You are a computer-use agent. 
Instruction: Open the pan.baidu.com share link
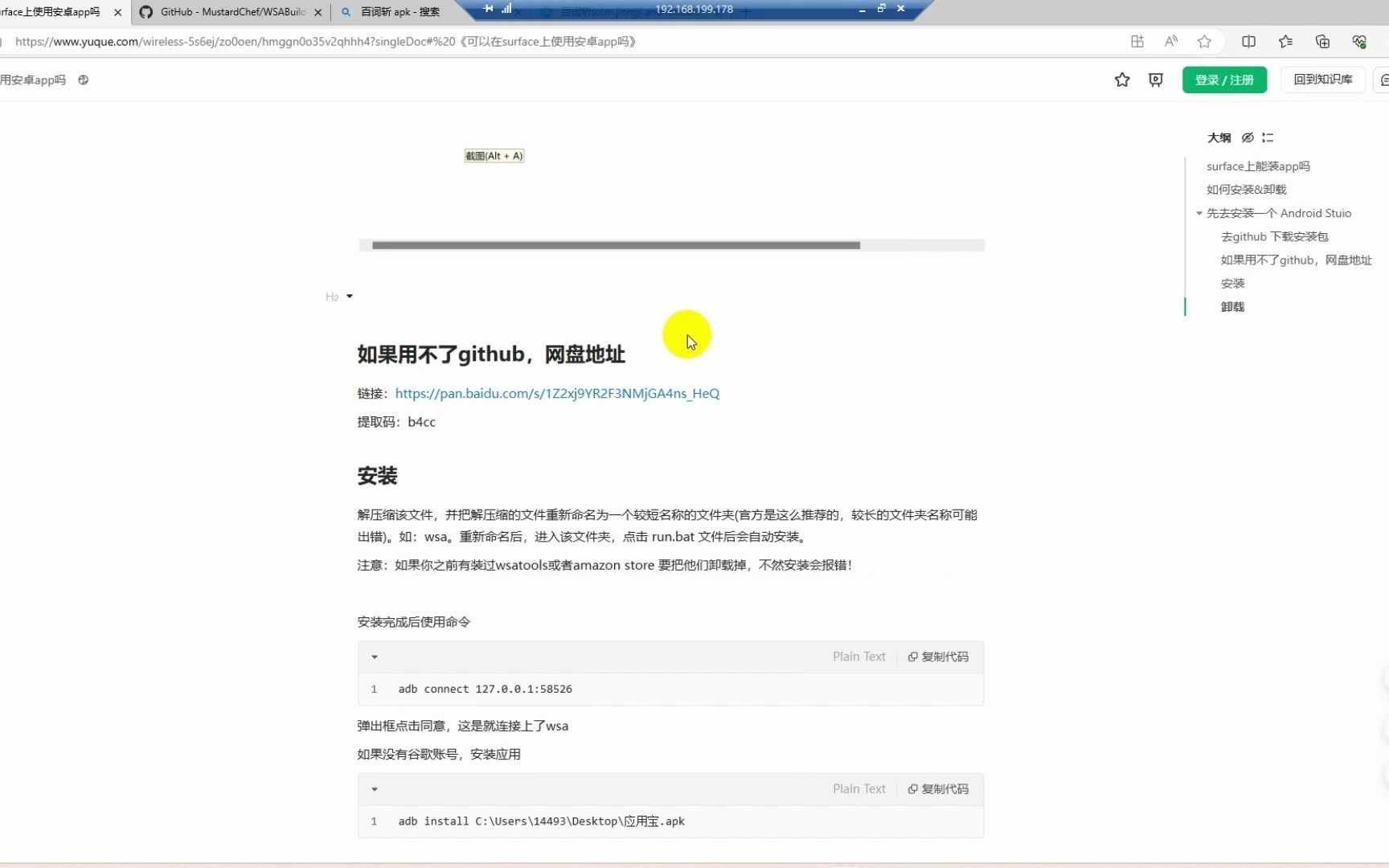(557, 393)
